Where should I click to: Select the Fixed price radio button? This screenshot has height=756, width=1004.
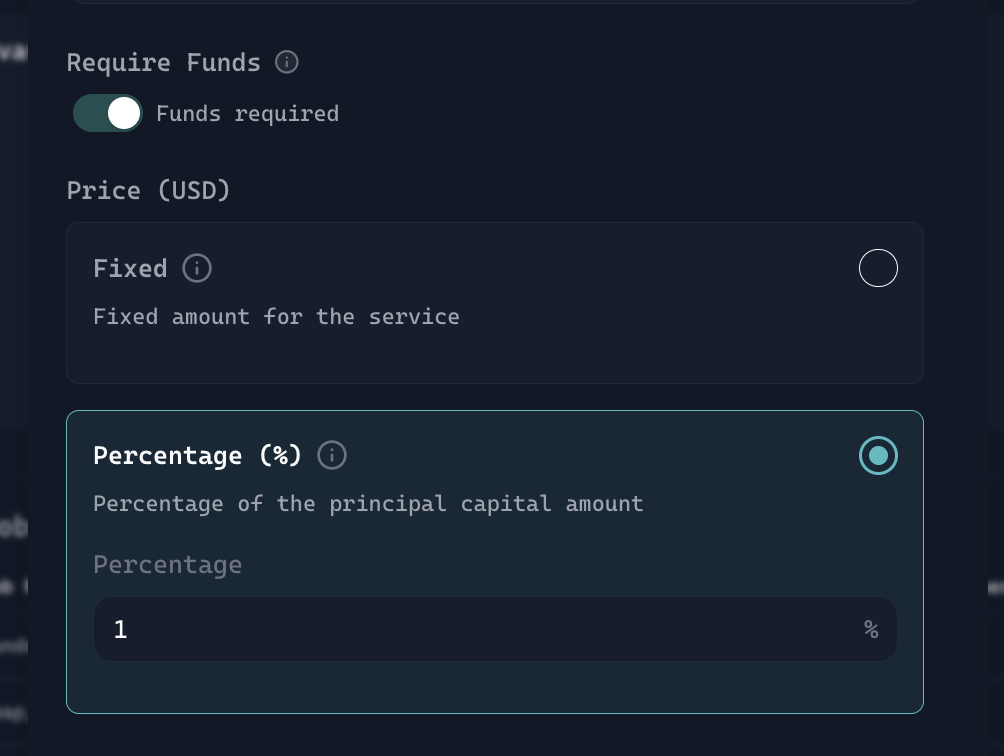(x=878, y=268)
